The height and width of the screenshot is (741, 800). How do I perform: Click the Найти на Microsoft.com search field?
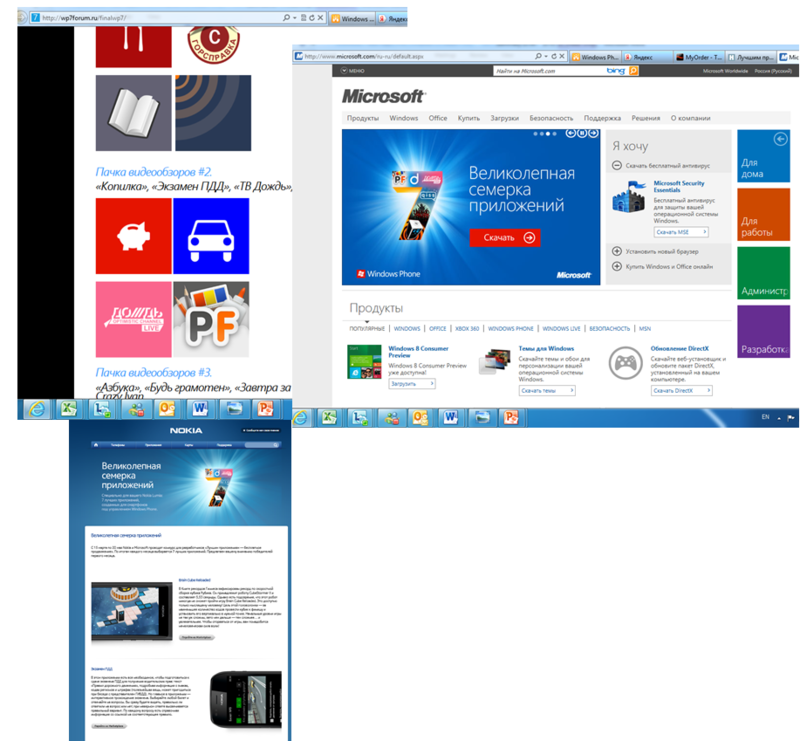coord(549,71)
